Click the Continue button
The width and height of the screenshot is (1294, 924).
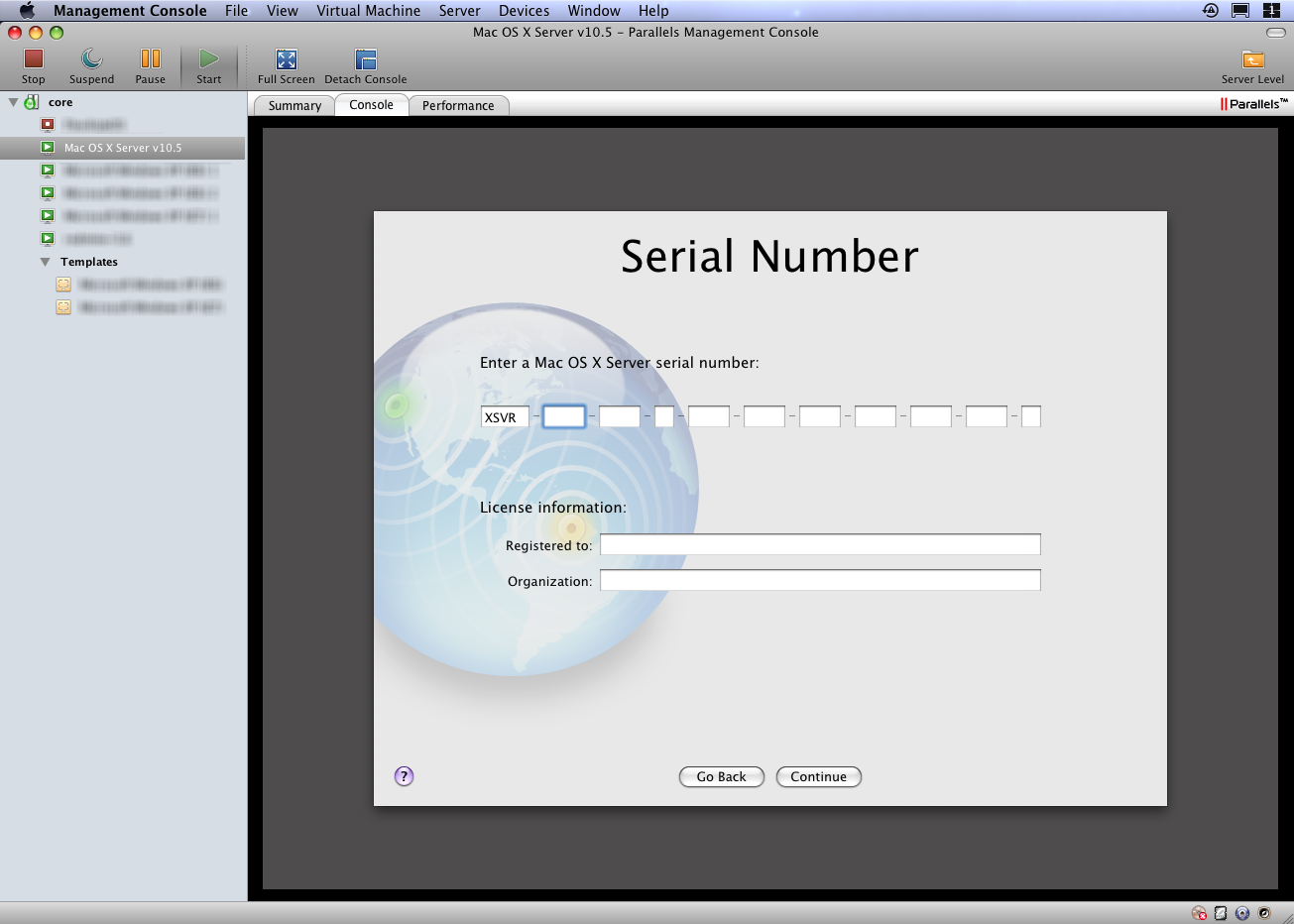(x=818, y=776)
